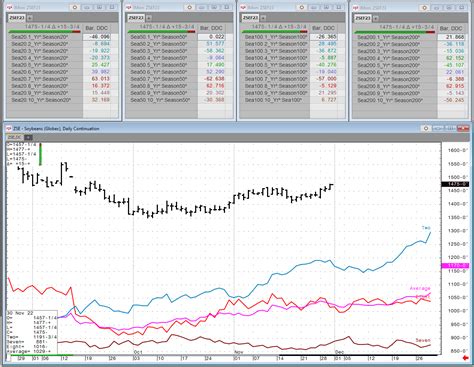This screenshot has width=474, height=367.
Task: Open settings gear in Sea20 monitor window
Action: pyautogui.click(x=75, y=7)
